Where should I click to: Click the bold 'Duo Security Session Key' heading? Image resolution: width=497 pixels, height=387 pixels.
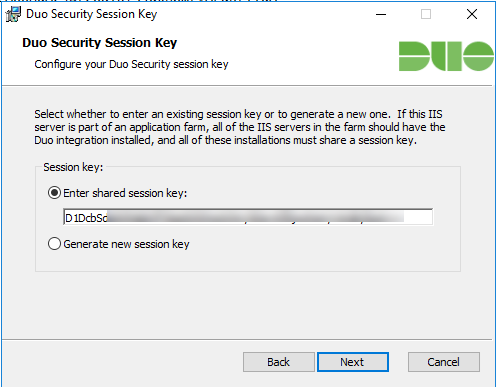coord(100,43)
